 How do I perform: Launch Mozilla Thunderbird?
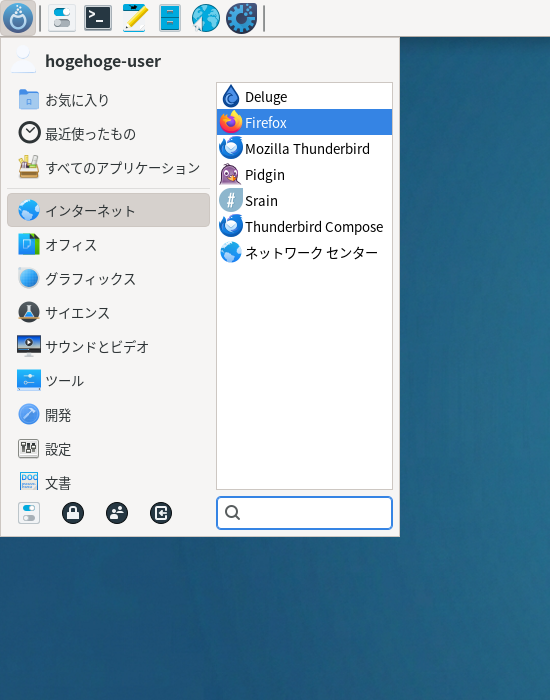(x=304, y=148)
